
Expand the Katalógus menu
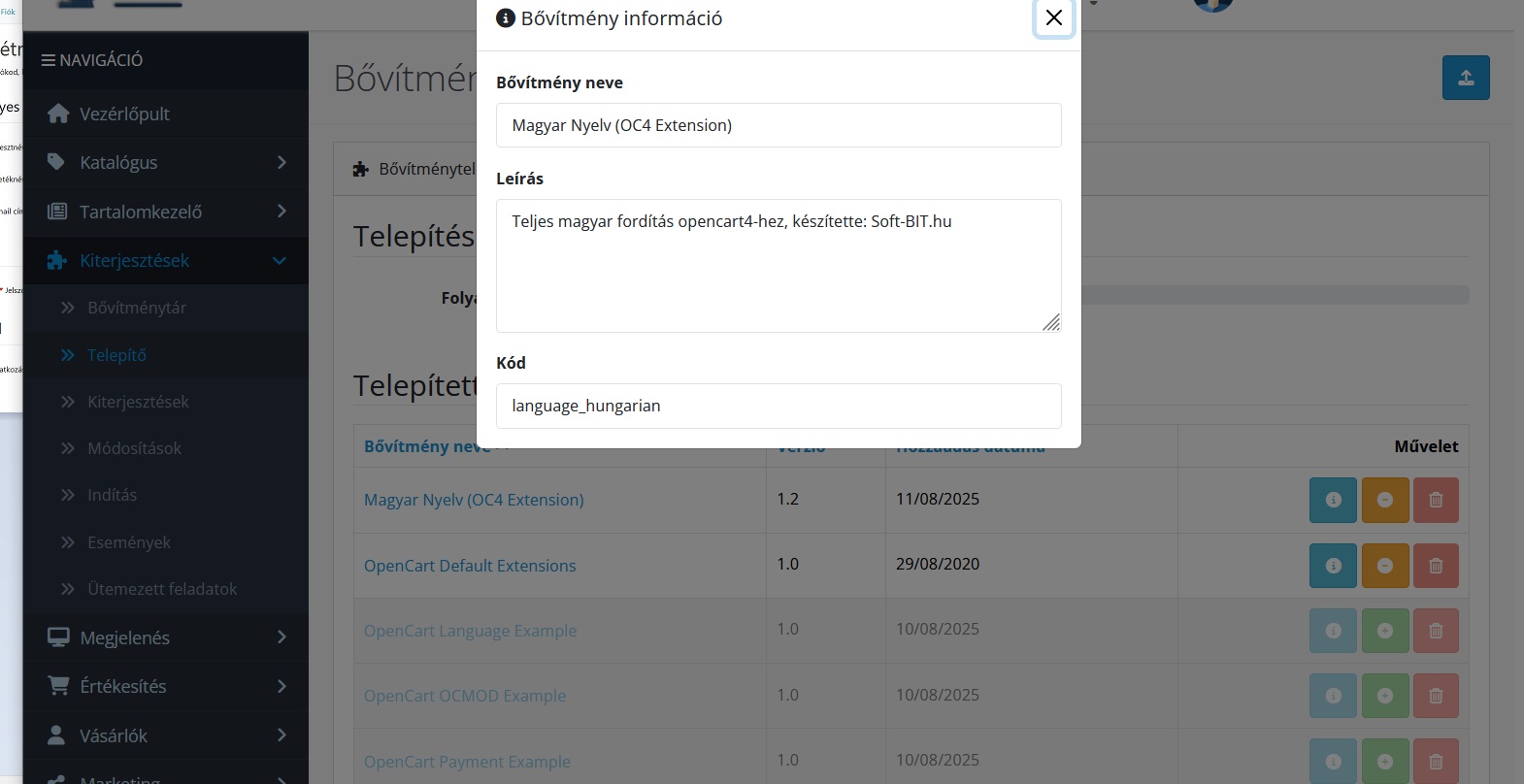click(166, 162)
